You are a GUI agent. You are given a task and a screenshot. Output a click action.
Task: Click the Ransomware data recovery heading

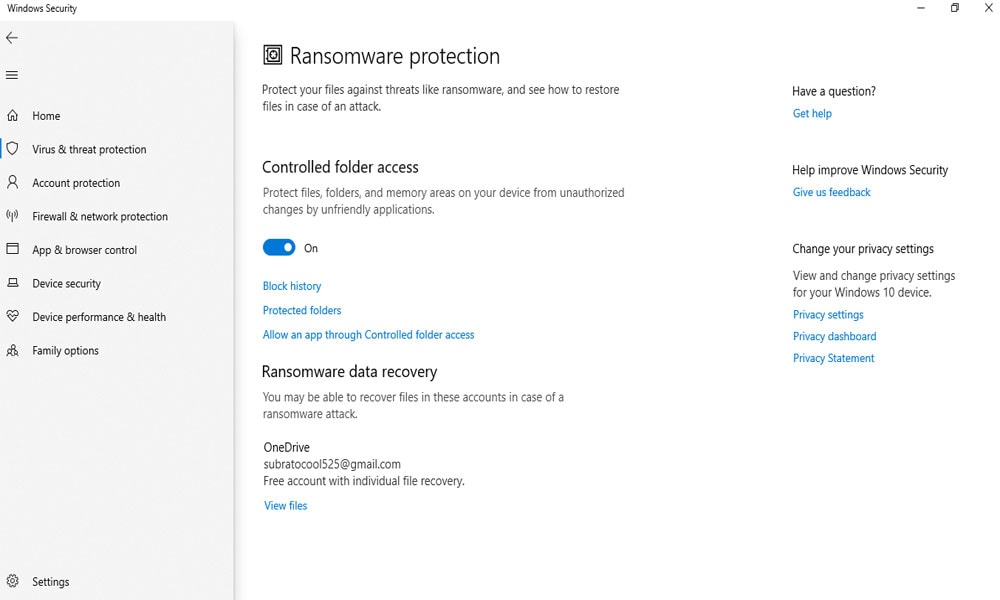tap(349, 372)
